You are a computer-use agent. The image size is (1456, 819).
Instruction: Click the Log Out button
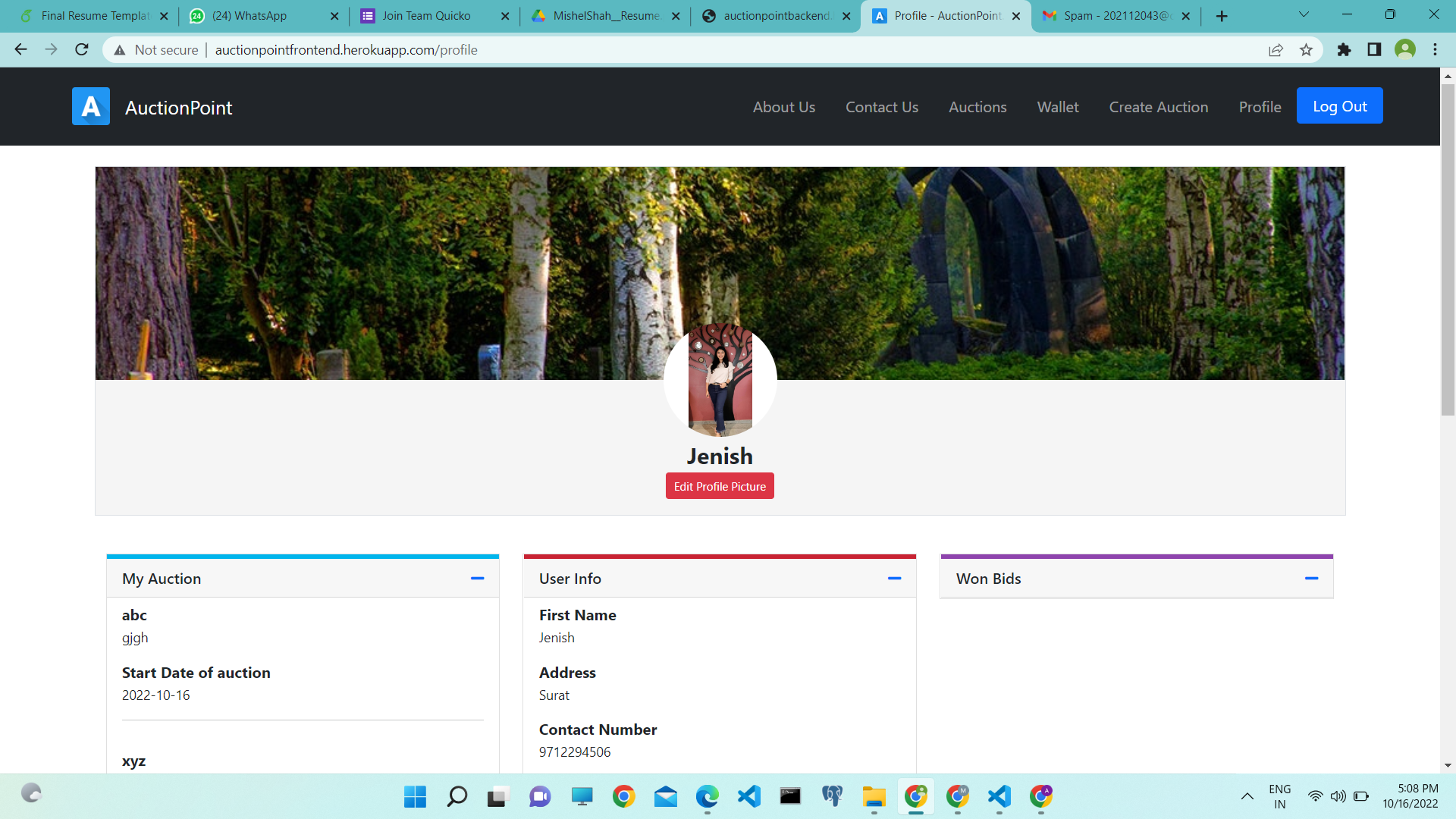pos(1339,106)
